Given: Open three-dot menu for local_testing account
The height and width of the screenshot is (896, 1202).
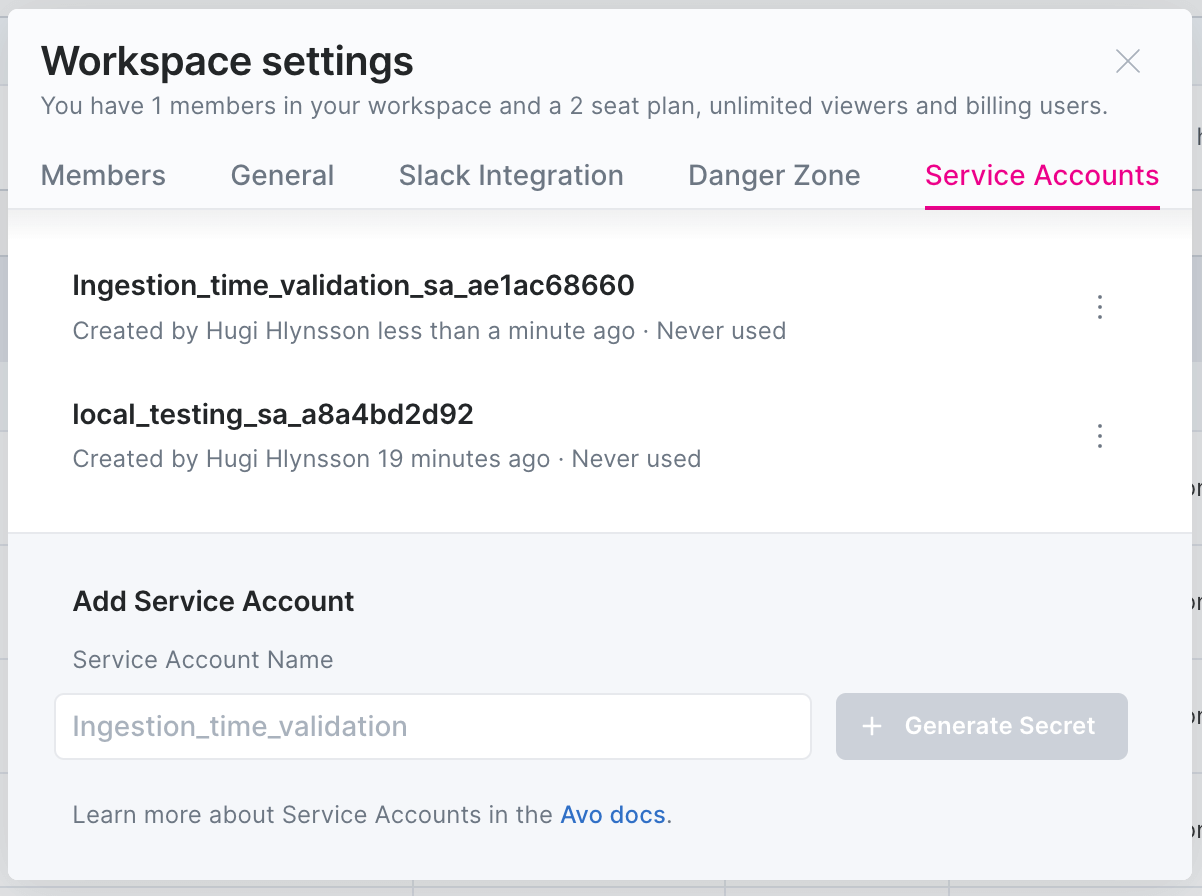Looking at the screenshot, I should [1099, 436].
